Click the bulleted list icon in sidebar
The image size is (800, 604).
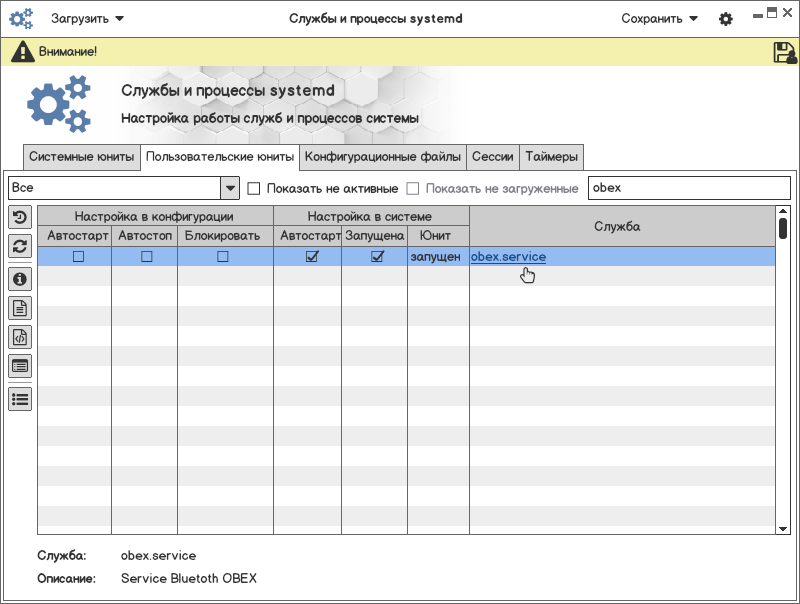click(x=20, y=399)
